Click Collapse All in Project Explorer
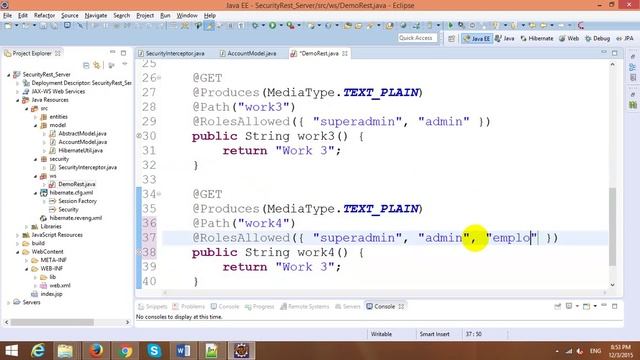640x360 pixels. [86, 65]
